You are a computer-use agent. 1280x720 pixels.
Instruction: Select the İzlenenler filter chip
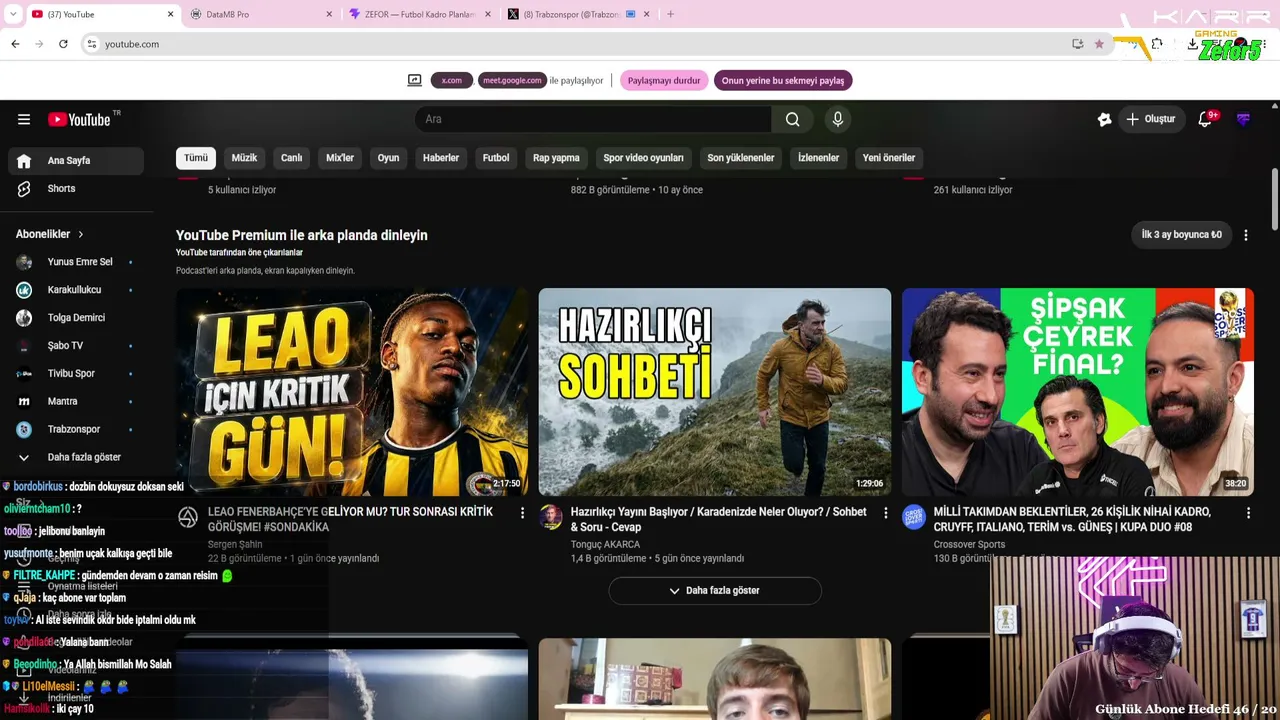click(818, 158)
